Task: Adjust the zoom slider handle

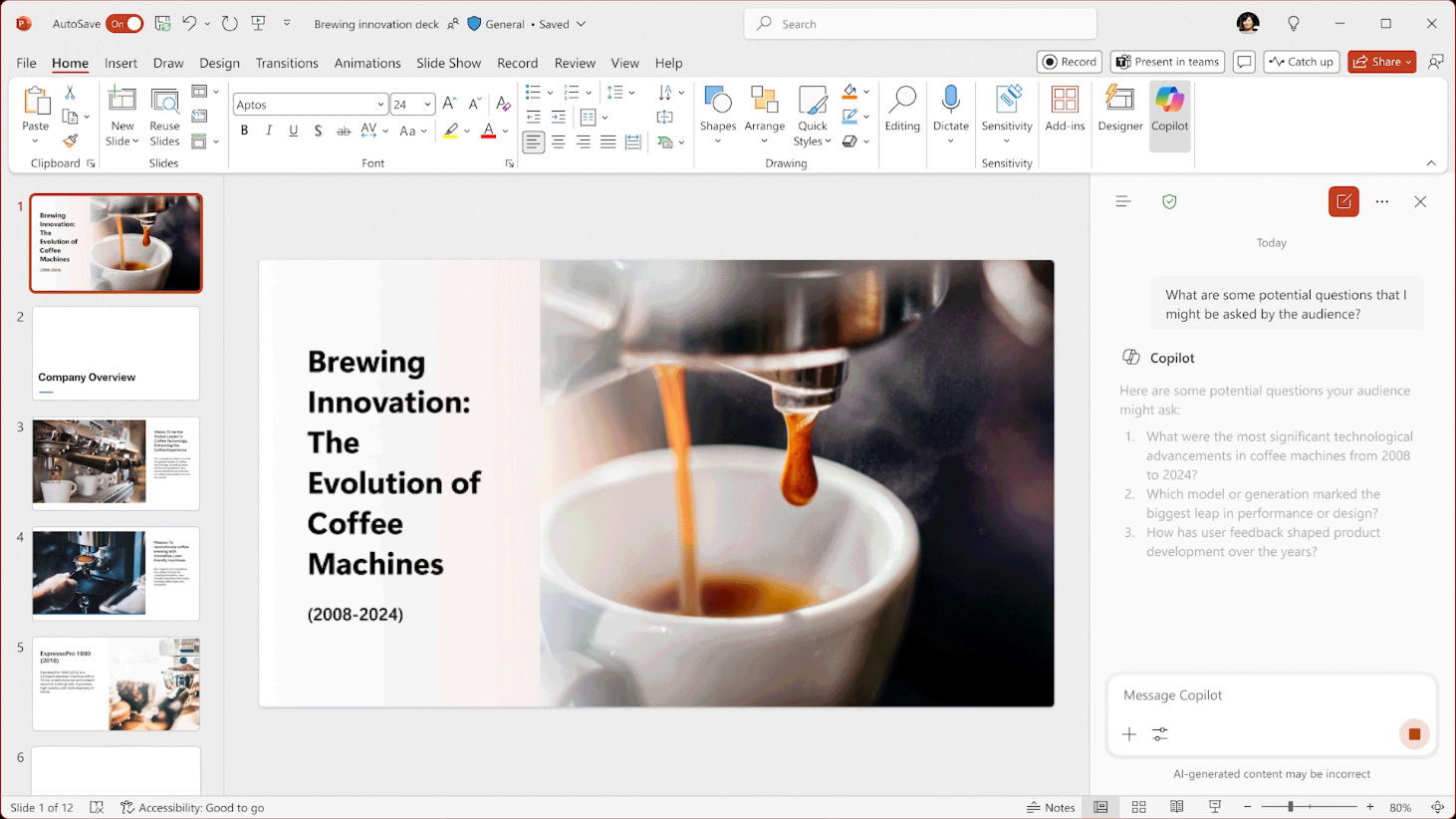Action: point(1290,807)
